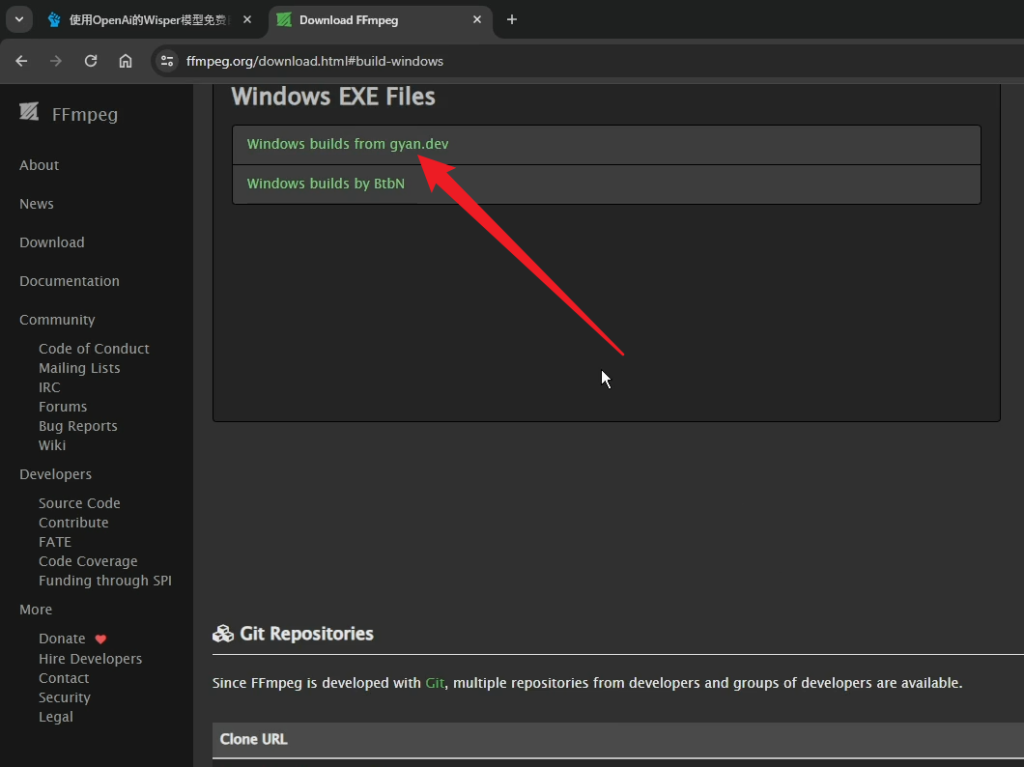Click the browser back arrow button
The width and height of the screenshot is (1024, 767).
coord(22,61)
